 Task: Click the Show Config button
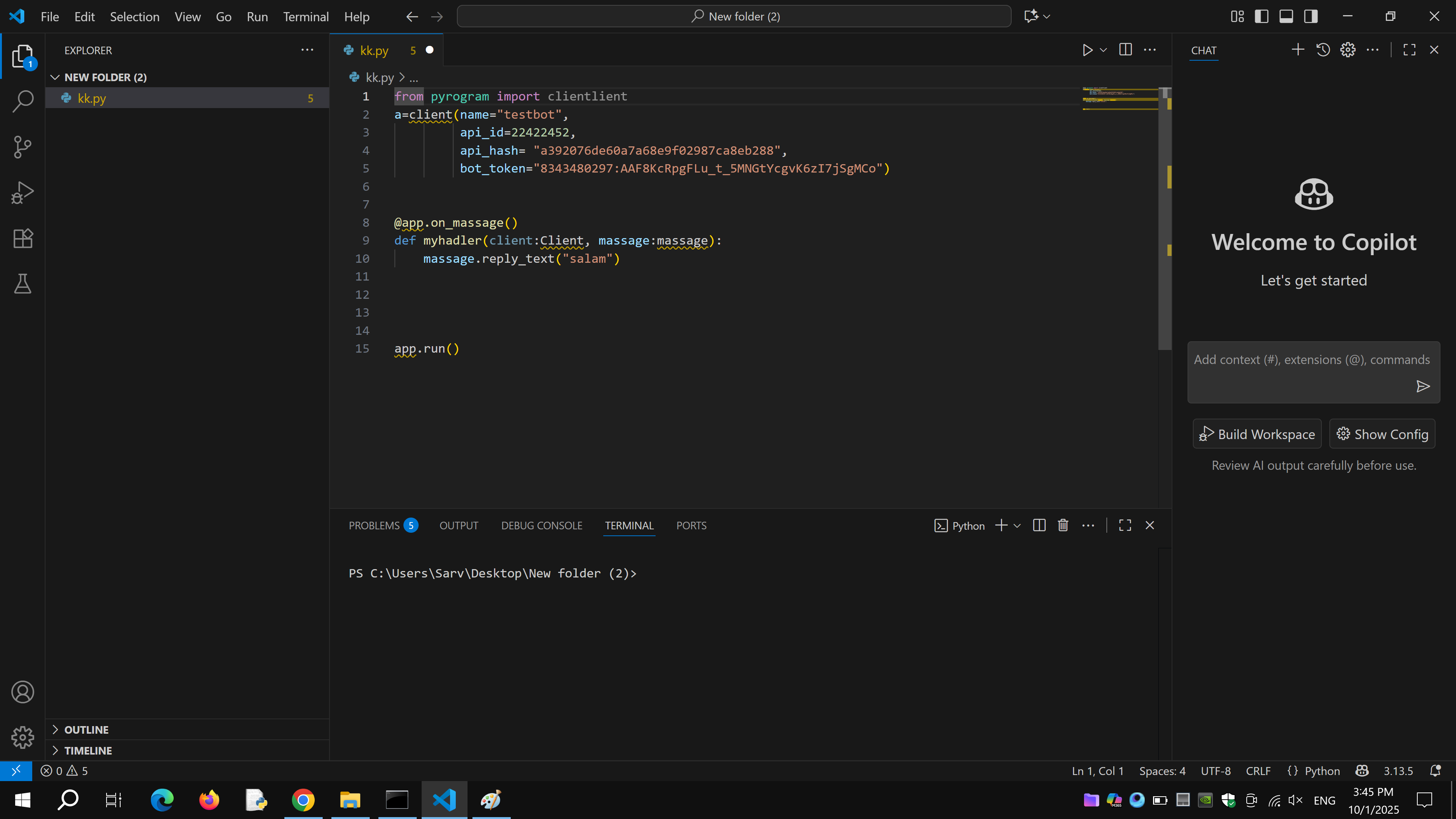click(1382, 434)
